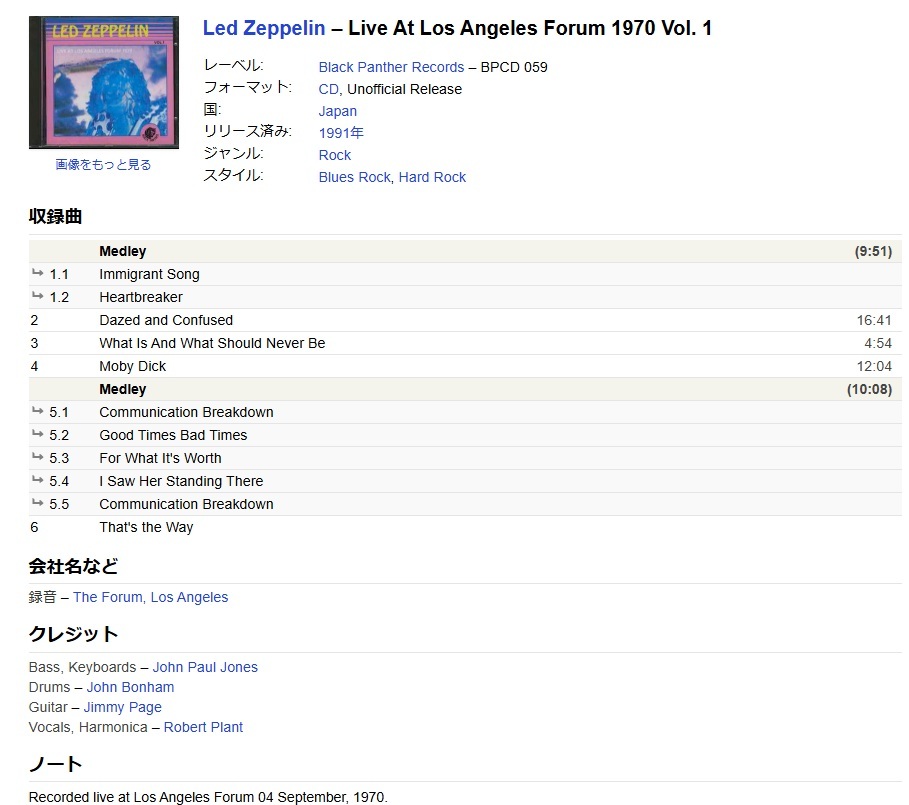Click the ノート section heading
Viewport: 909px width, 805px height.
coord(56,764)
